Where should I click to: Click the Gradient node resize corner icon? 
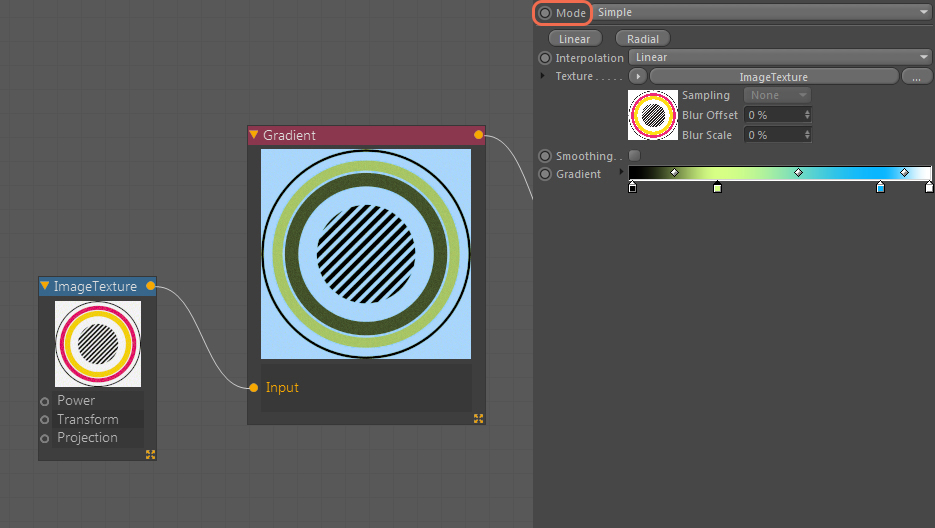click(x=478, y=418)
